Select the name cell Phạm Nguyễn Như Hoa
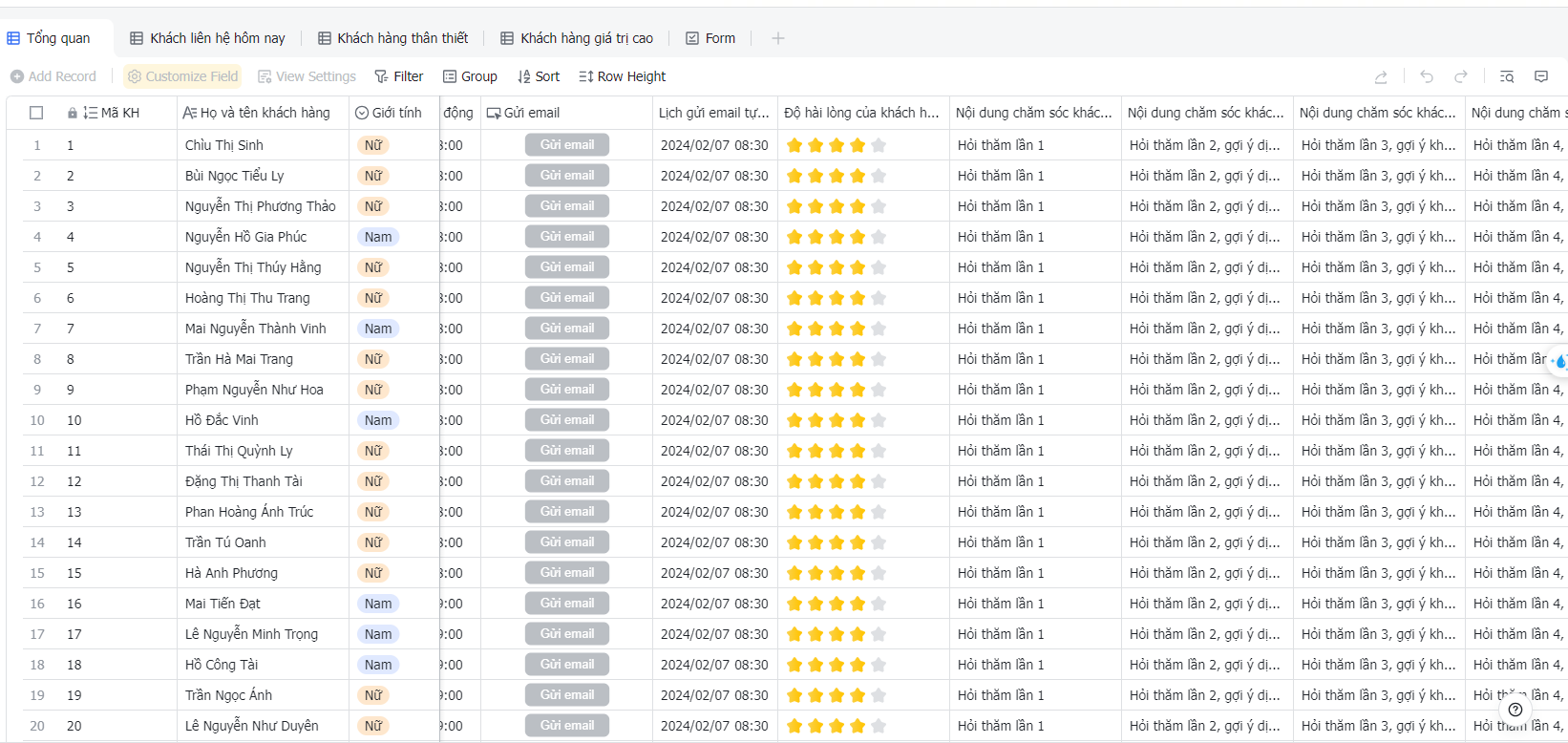 (263, 390)
